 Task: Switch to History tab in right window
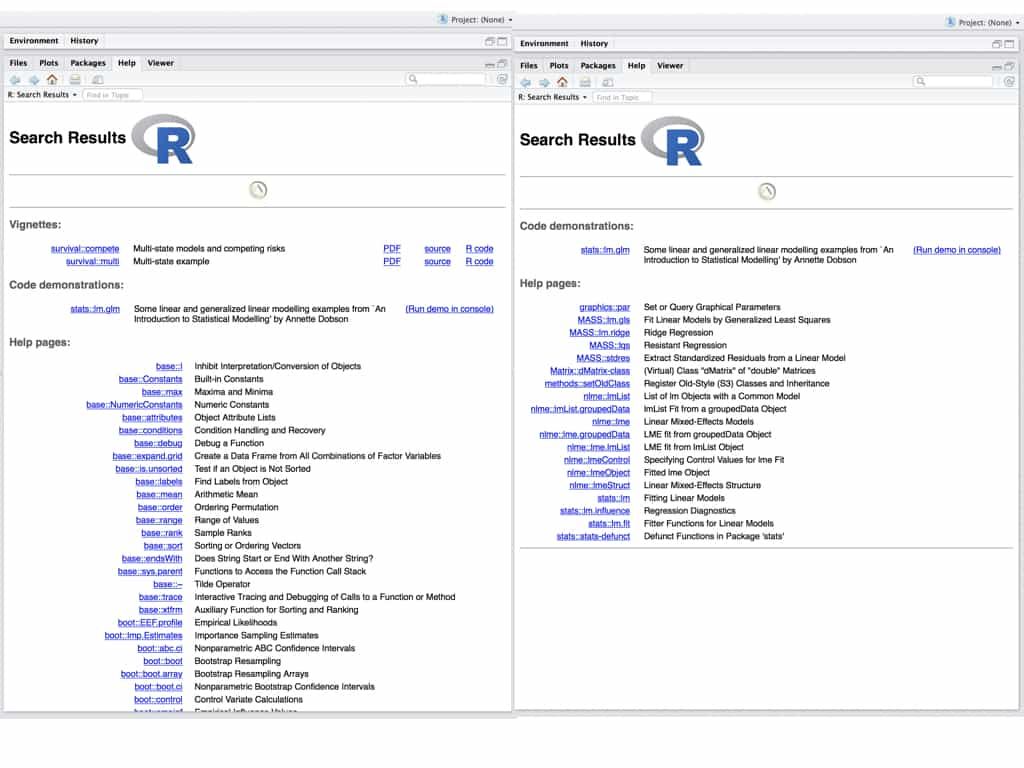click(x=594, y=44)
